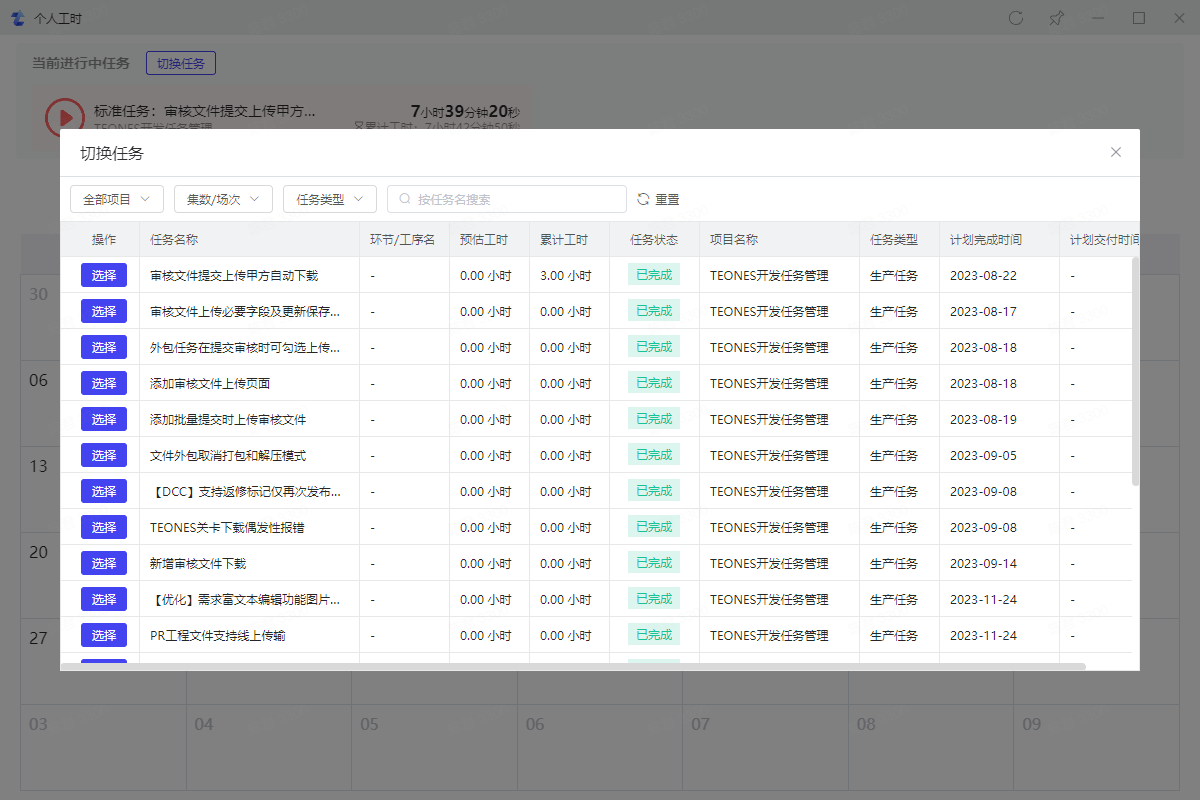Choose 选择 for 文件外包取消打包和解压模式
The height and width of the screenshot is (800, 1200).
tap(104, 455)
